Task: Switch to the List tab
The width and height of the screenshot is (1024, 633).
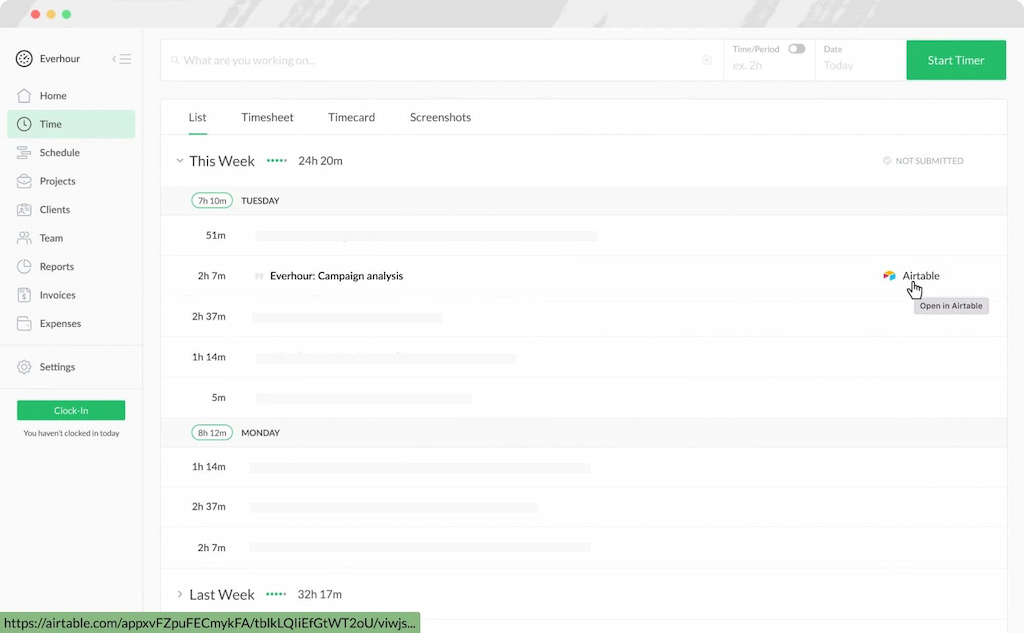Action: [197, 118]
